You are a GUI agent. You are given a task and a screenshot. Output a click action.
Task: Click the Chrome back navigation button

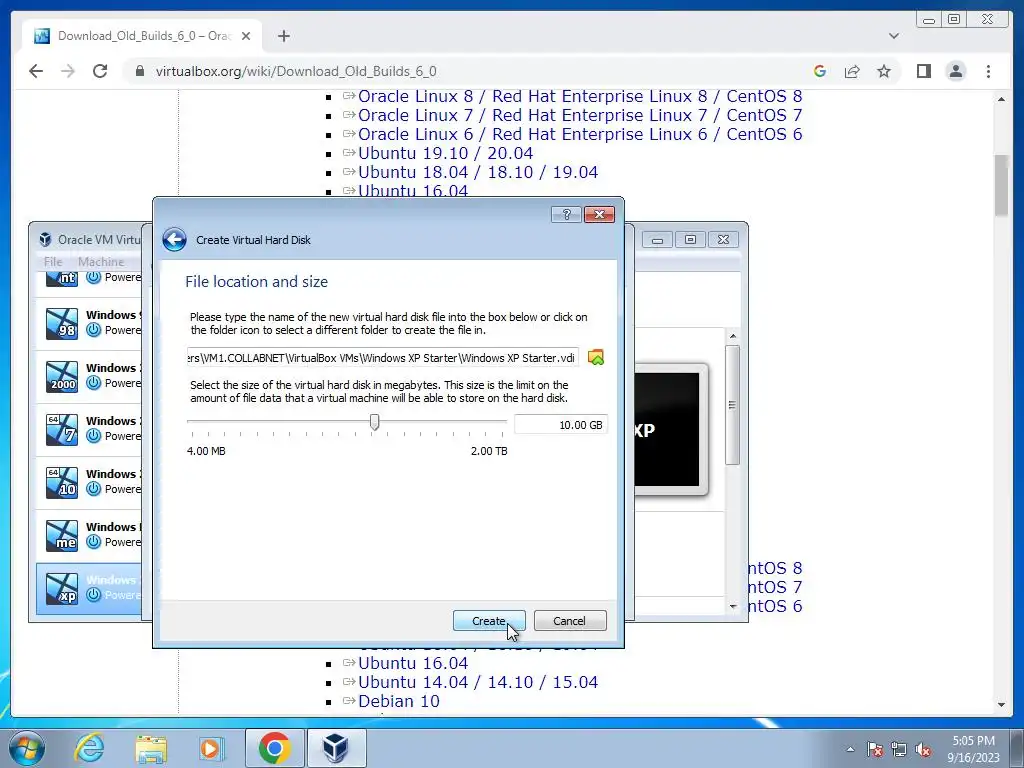36,71
